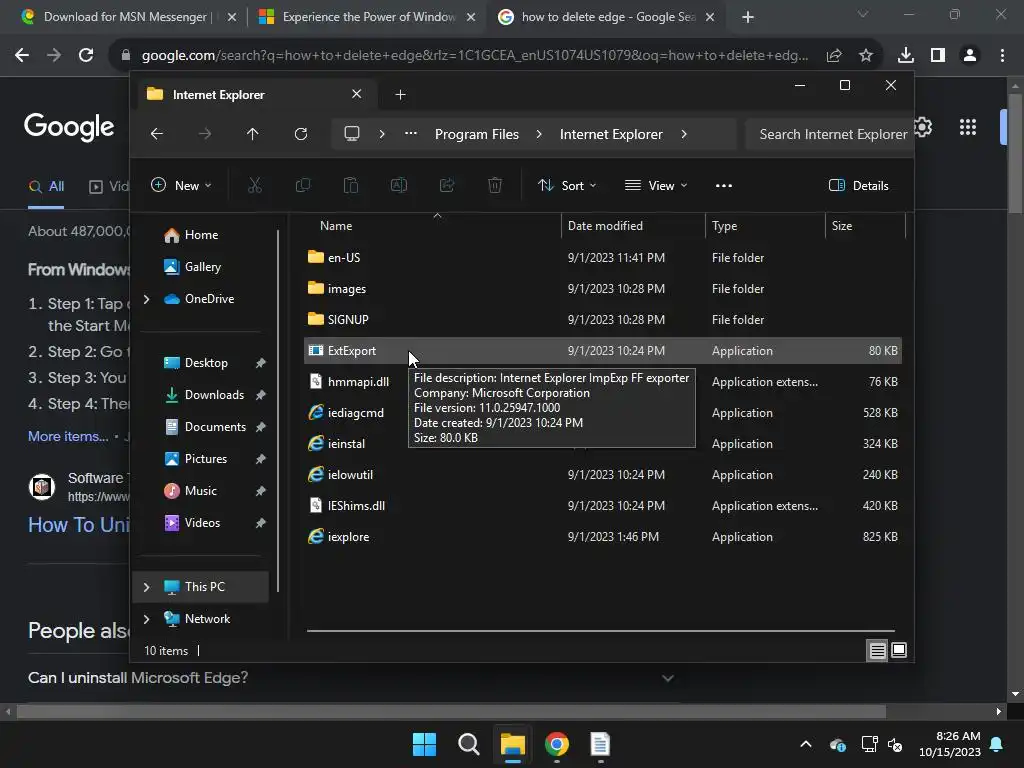Expand the This PC tree node
Image resolution: width=1024 pixels, height=768 pixels.
146,587
